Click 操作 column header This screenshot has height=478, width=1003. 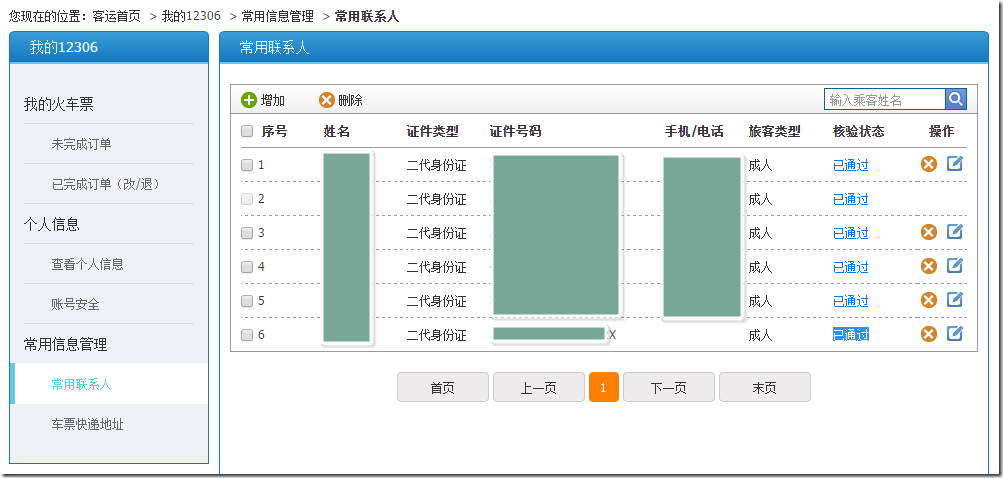pyautogui.click(x=941, y=132)
